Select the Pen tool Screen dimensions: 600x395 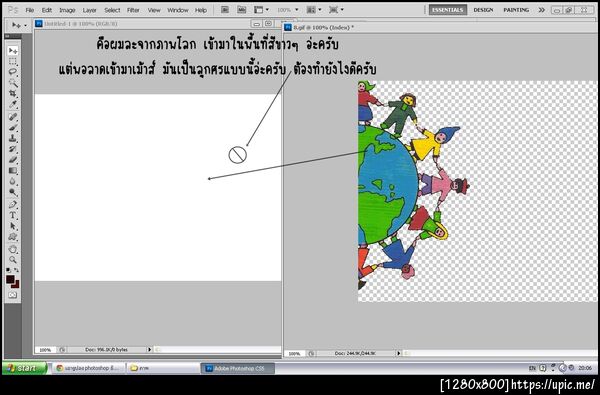[13, 204]
